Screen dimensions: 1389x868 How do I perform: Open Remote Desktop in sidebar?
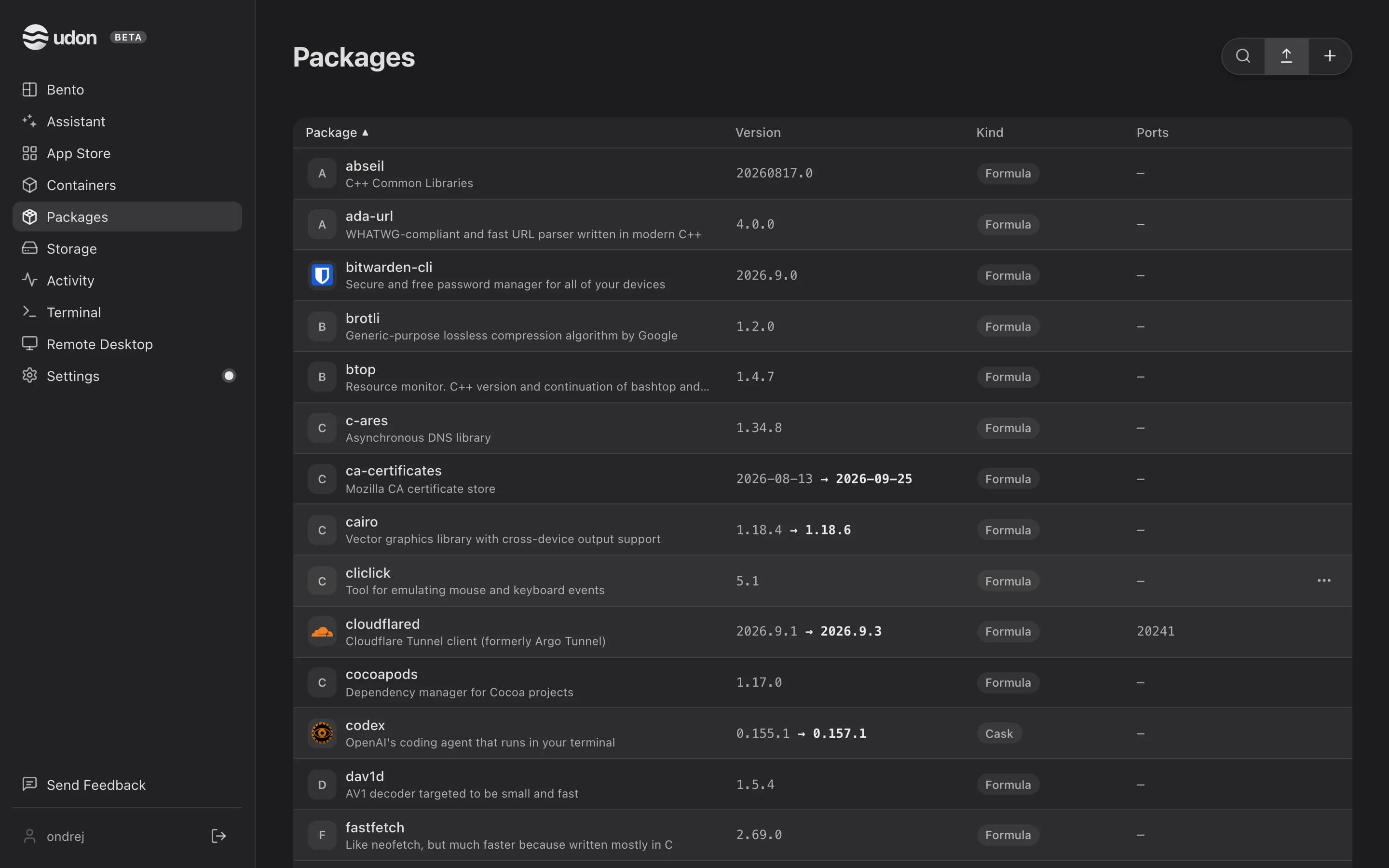pyautogui.click(x=127, y=344)
